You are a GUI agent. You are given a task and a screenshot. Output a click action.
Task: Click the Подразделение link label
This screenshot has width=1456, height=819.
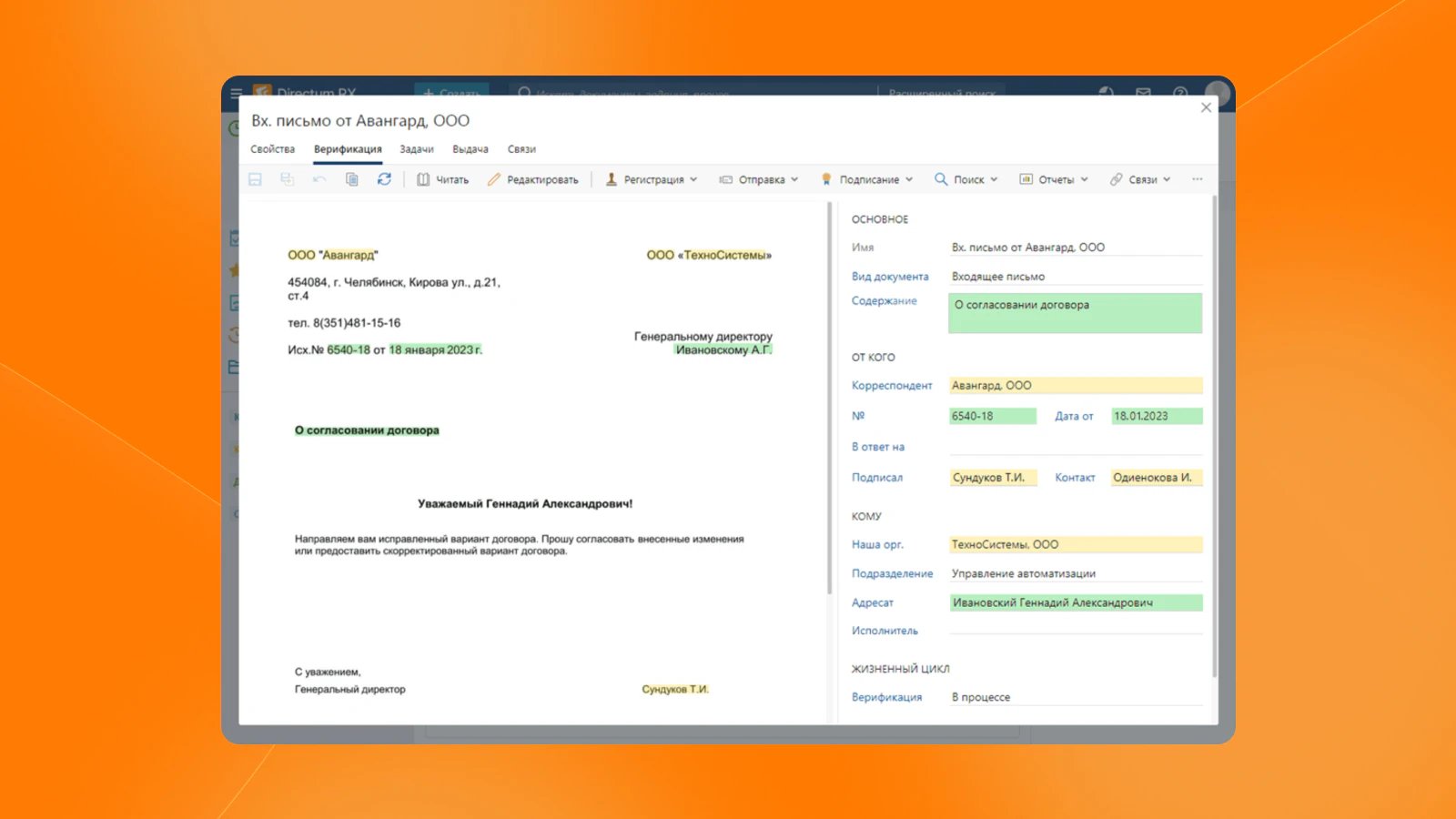pyautogui.click(x=892, y=574)
